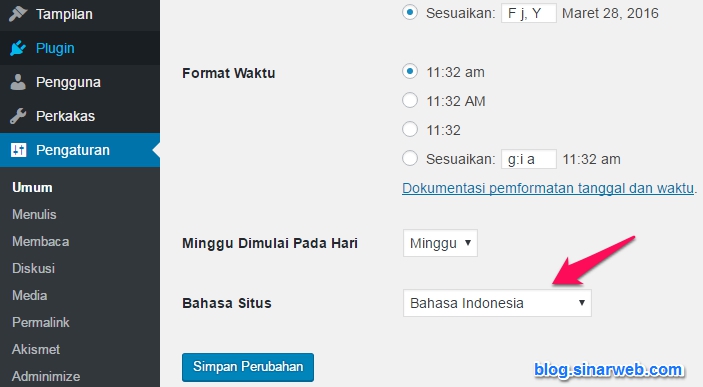Screen dimensions: 703x387
Task: Click the Perkakas wrench icon
Action: (18, 116)
